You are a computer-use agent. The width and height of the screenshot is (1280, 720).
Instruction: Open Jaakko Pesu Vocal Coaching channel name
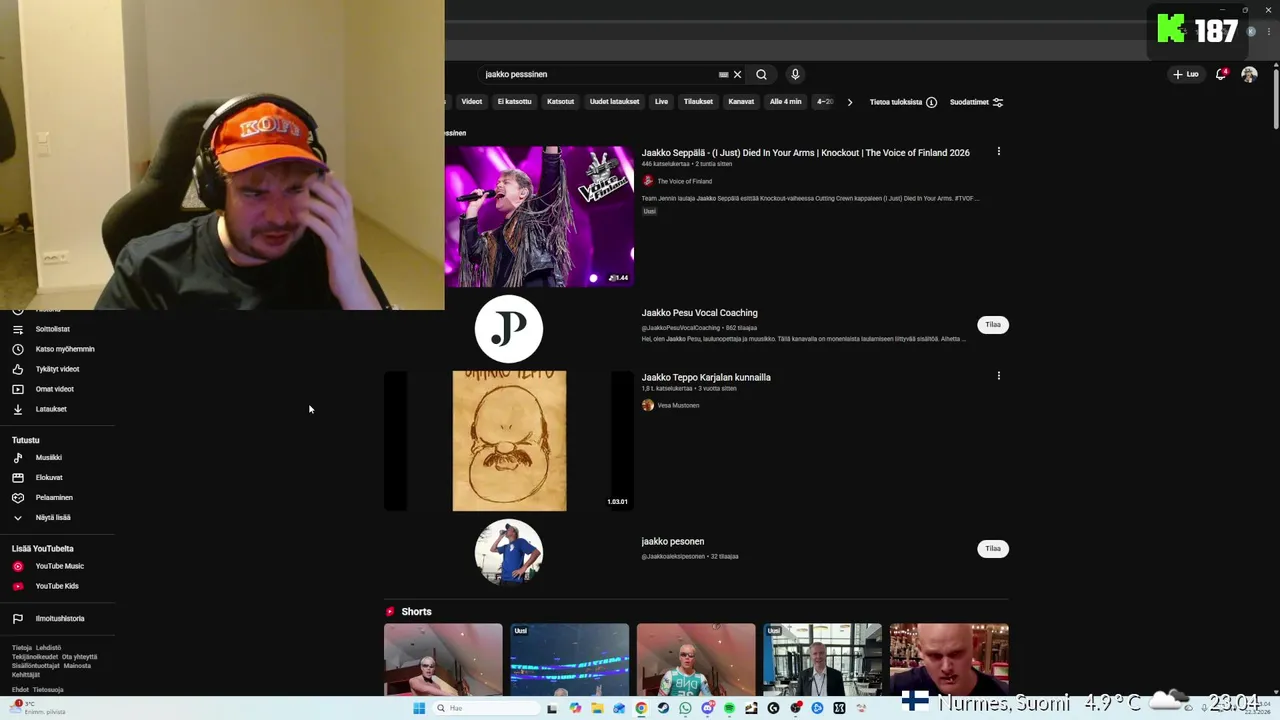pos(700,313)
